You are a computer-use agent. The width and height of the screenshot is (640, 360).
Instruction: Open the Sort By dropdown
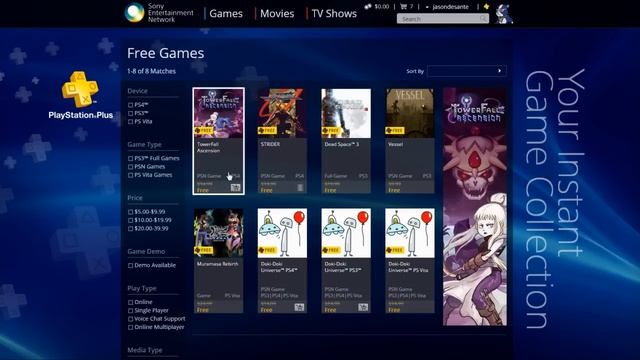[467, 71]
